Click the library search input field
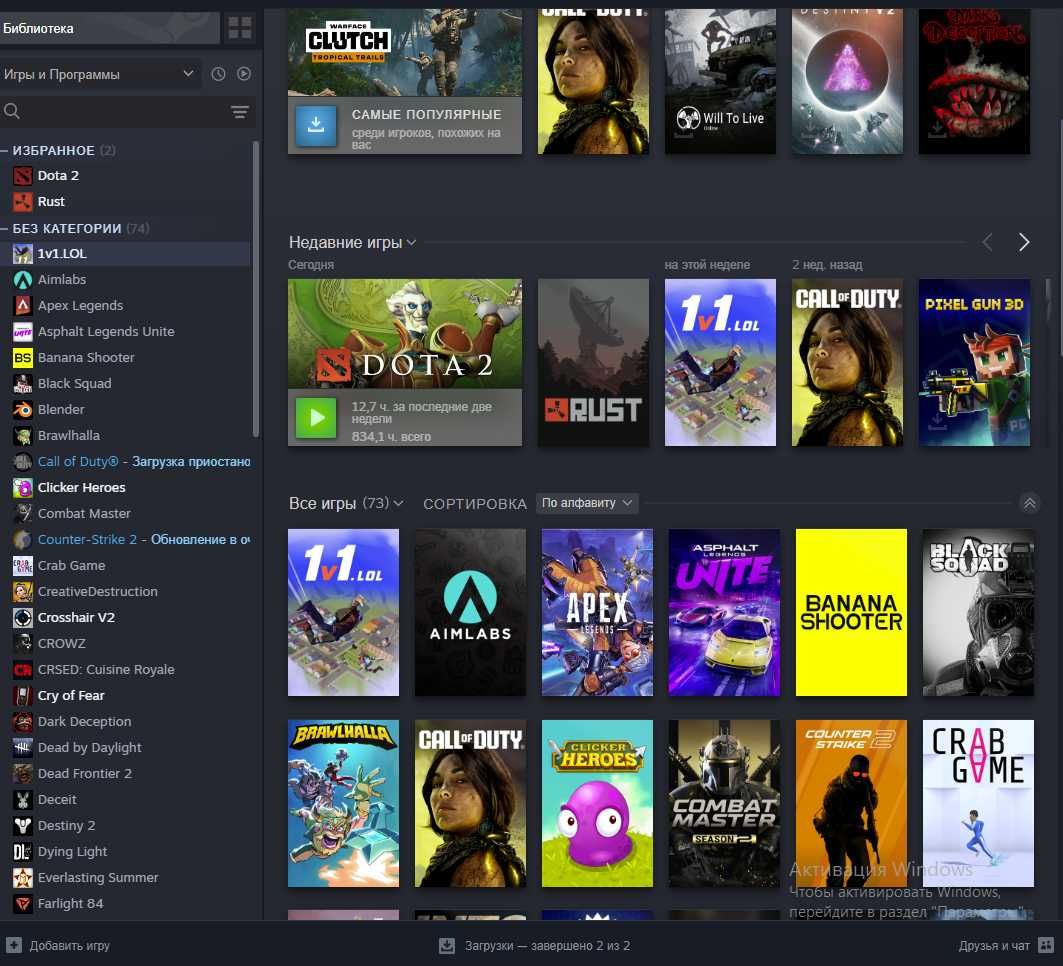 click(125, 111)
